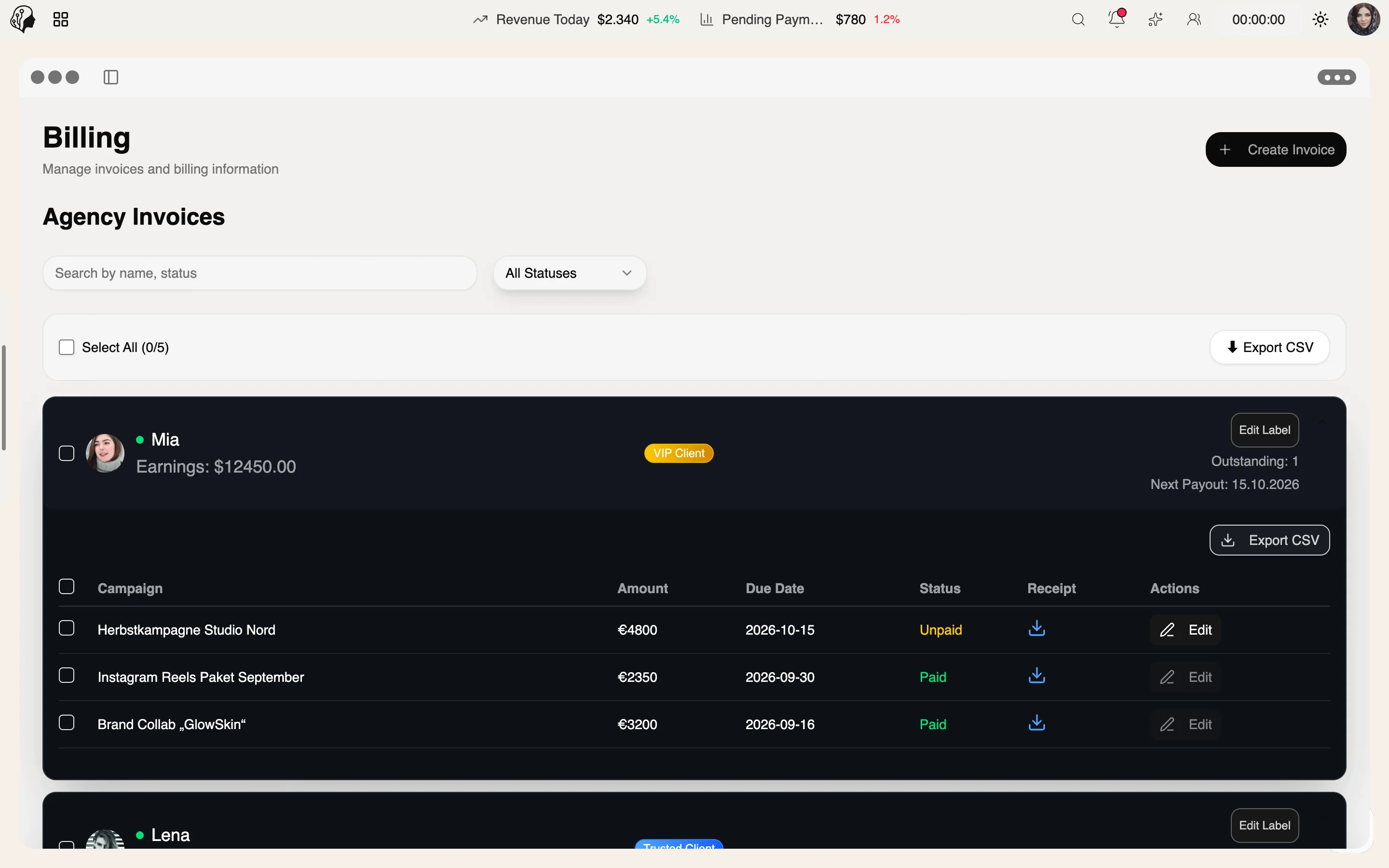Click the Due Date column header
The height and width of the screenshot is (868, 1389).
[x=774, y=588]
